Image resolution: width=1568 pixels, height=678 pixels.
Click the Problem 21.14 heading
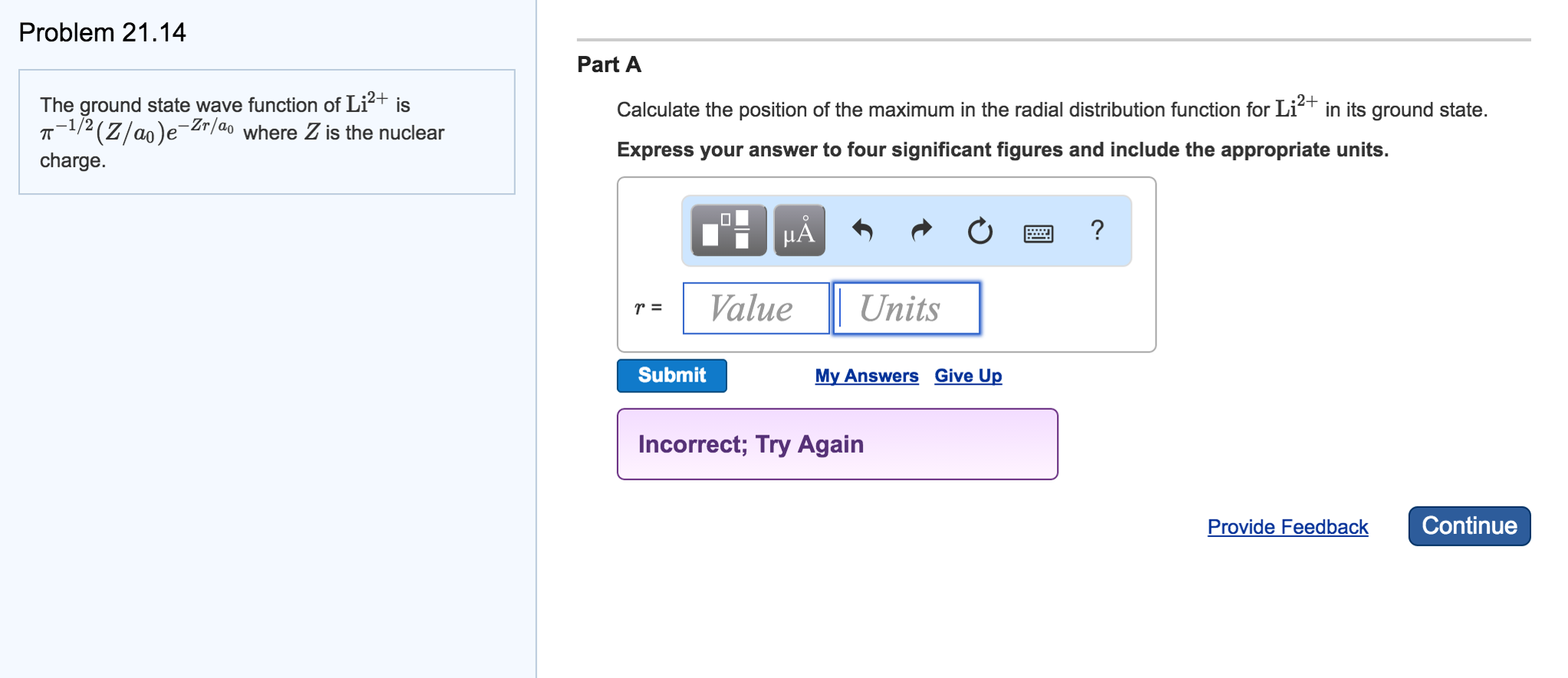tap(102, 32)
